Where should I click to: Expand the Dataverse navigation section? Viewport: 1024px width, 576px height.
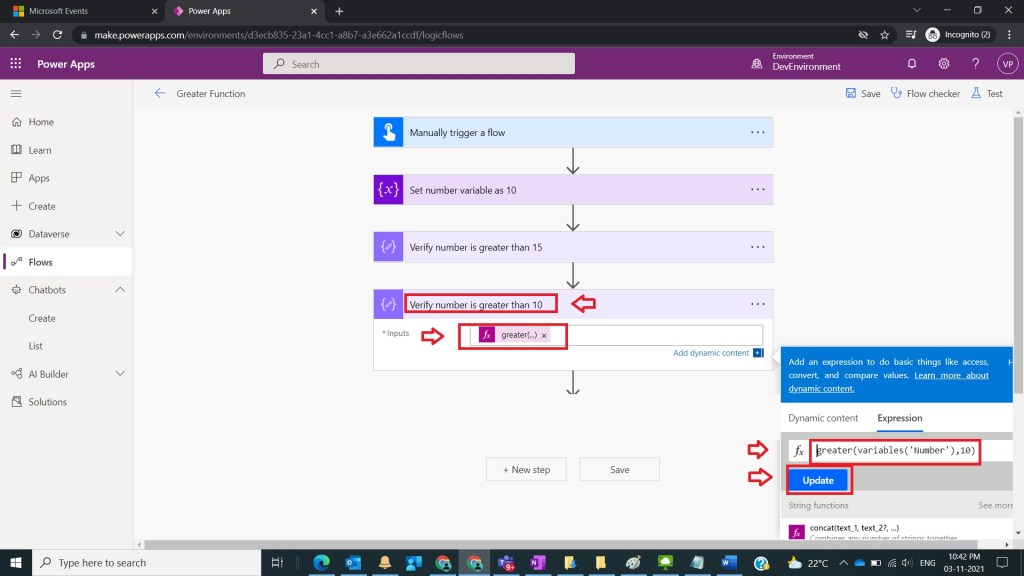pyautogui.click(x=120, y=234)
